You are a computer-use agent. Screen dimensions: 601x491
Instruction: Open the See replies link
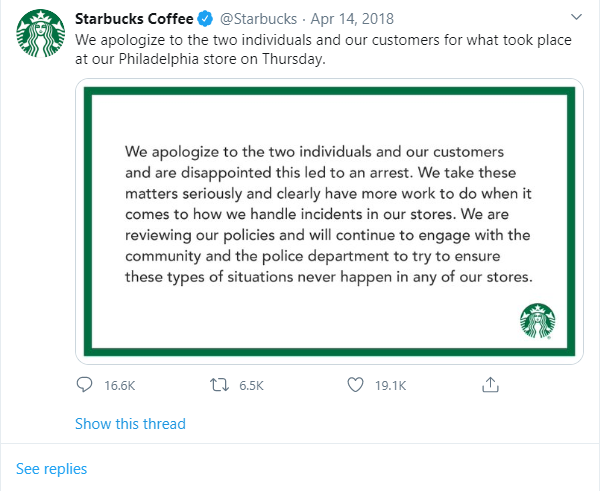click(x=52, y=469)
